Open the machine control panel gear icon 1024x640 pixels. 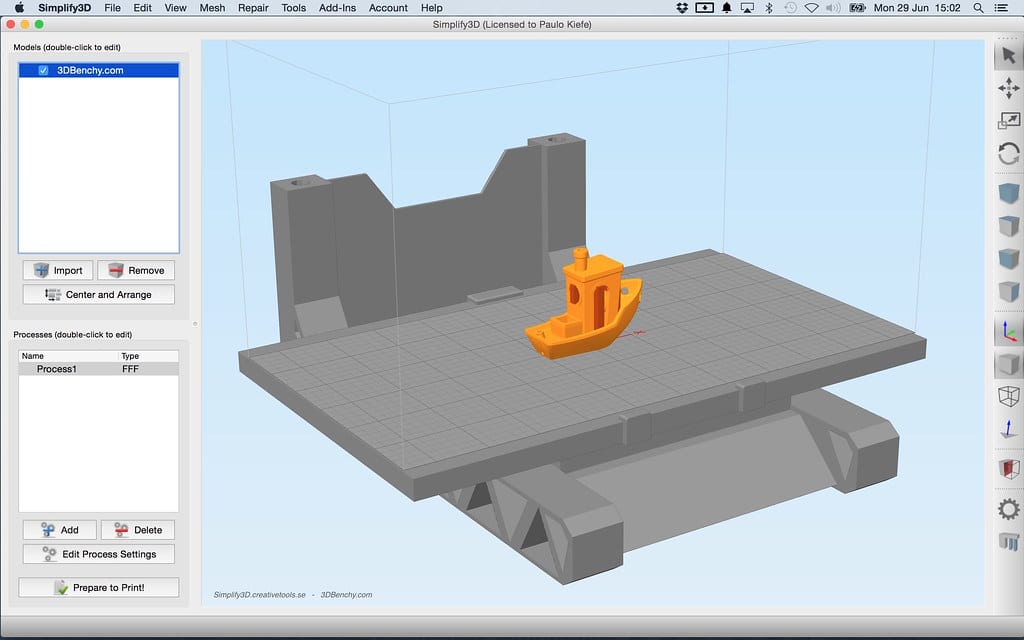click(x=1009, y=508)
